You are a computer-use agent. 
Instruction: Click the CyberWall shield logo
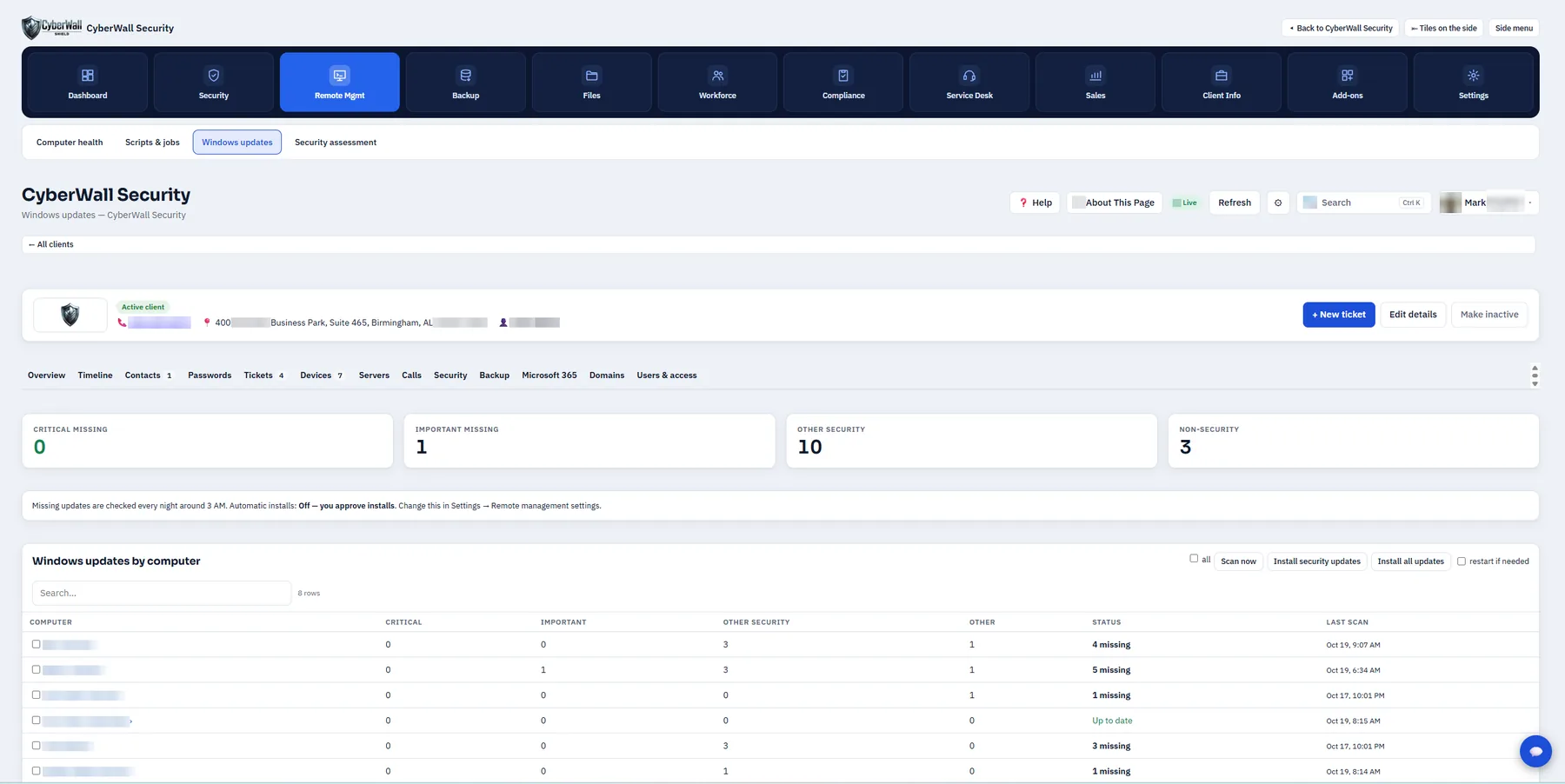pos(51,28)
